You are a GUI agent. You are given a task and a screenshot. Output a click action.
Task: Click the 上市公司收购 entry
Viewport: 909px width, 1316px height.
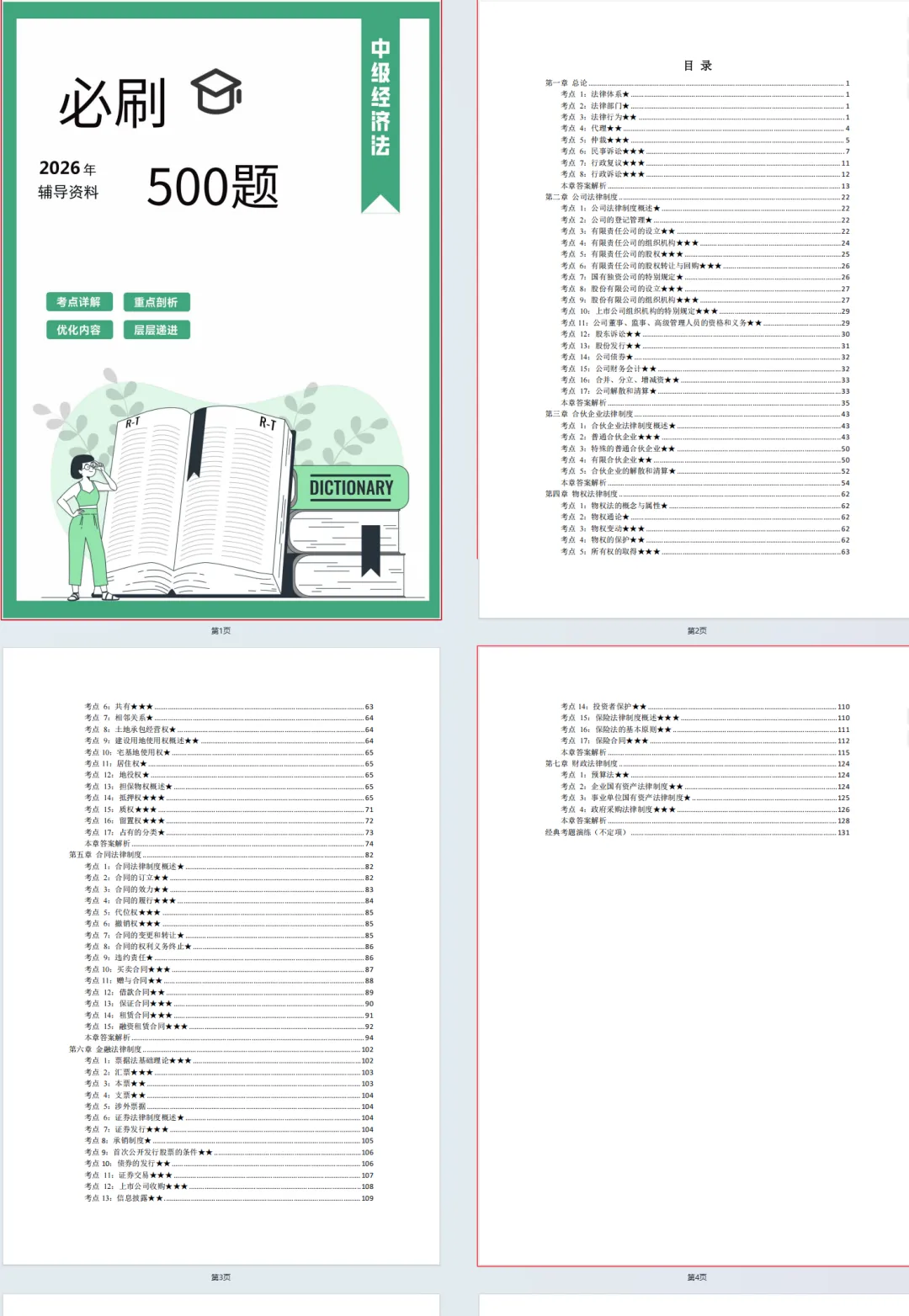point(229,1186)
